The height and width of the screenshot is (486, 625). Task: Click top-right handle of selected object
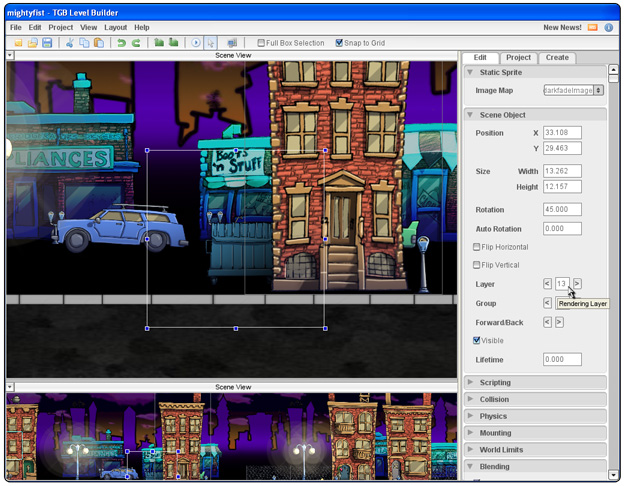pyautogui.click(x=325, y=150)
